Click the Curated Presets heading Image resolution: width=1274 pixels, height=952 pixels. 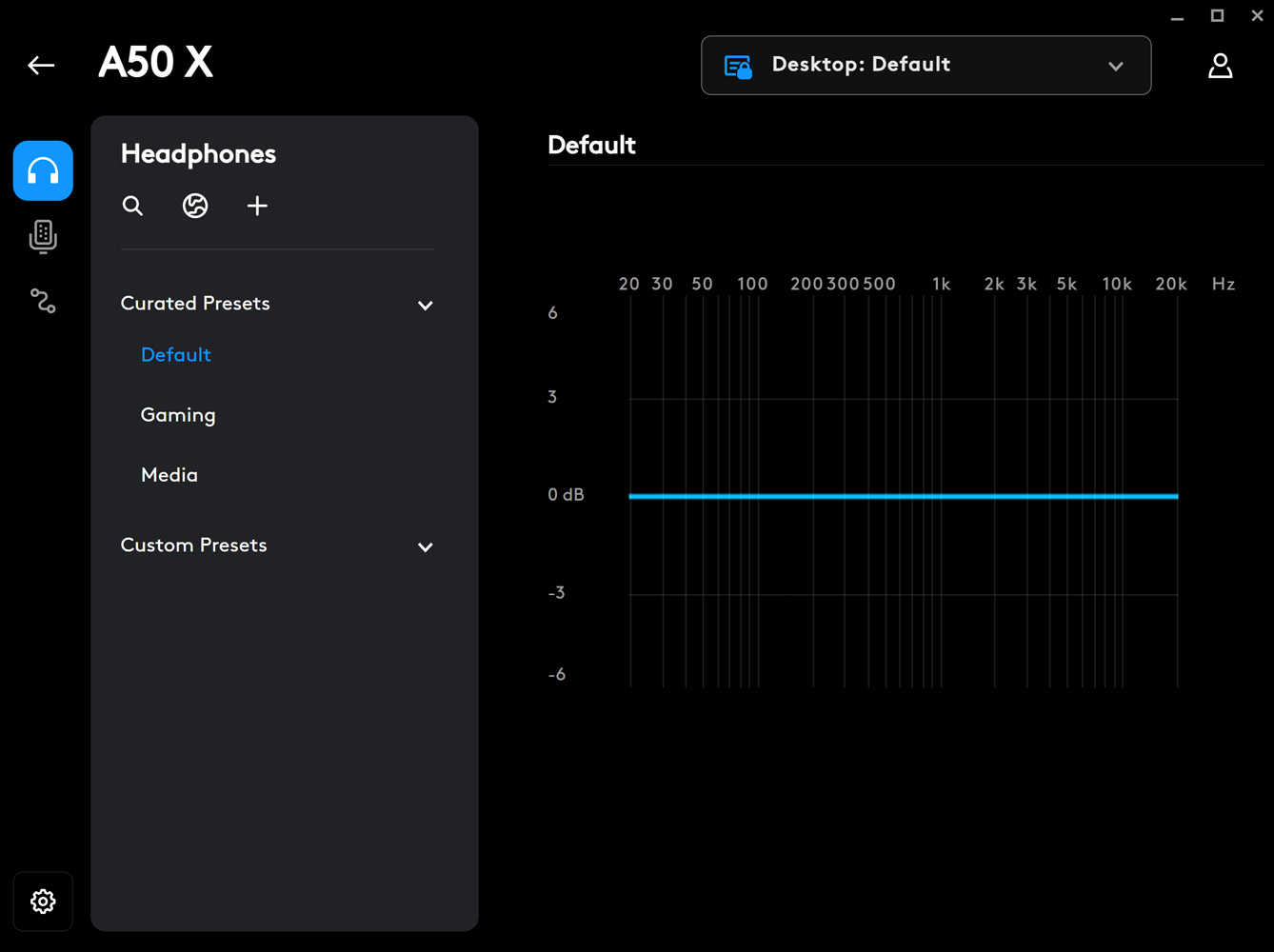pos(195,303)
